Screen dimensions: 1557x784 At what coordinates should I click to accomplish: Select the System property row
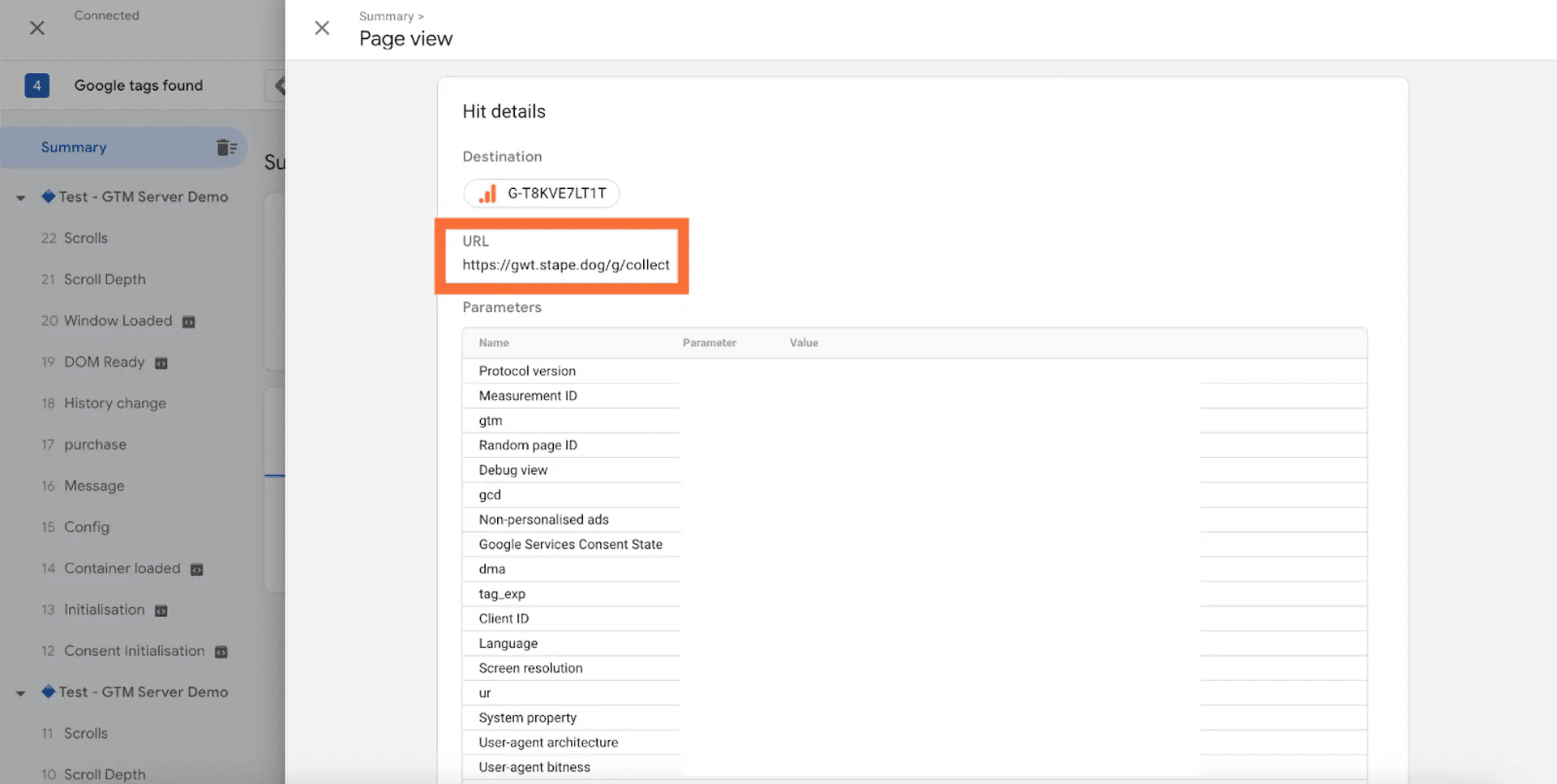915,718
